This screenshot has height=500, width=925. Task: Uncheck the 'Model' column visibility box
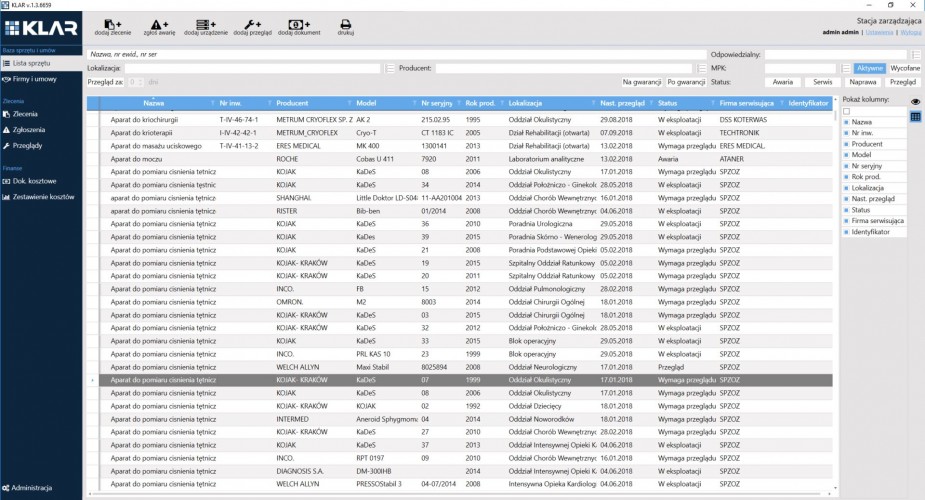(846, 155)
